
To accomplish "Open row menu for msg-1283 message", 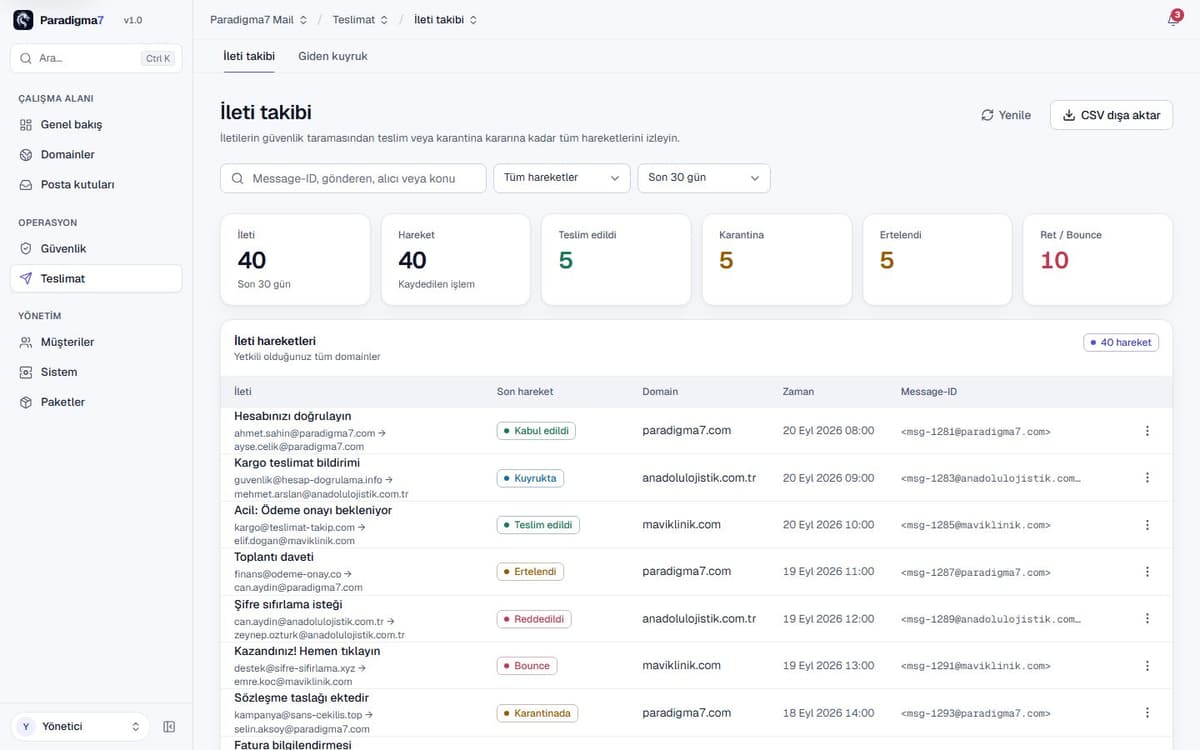I will 1147,478.
